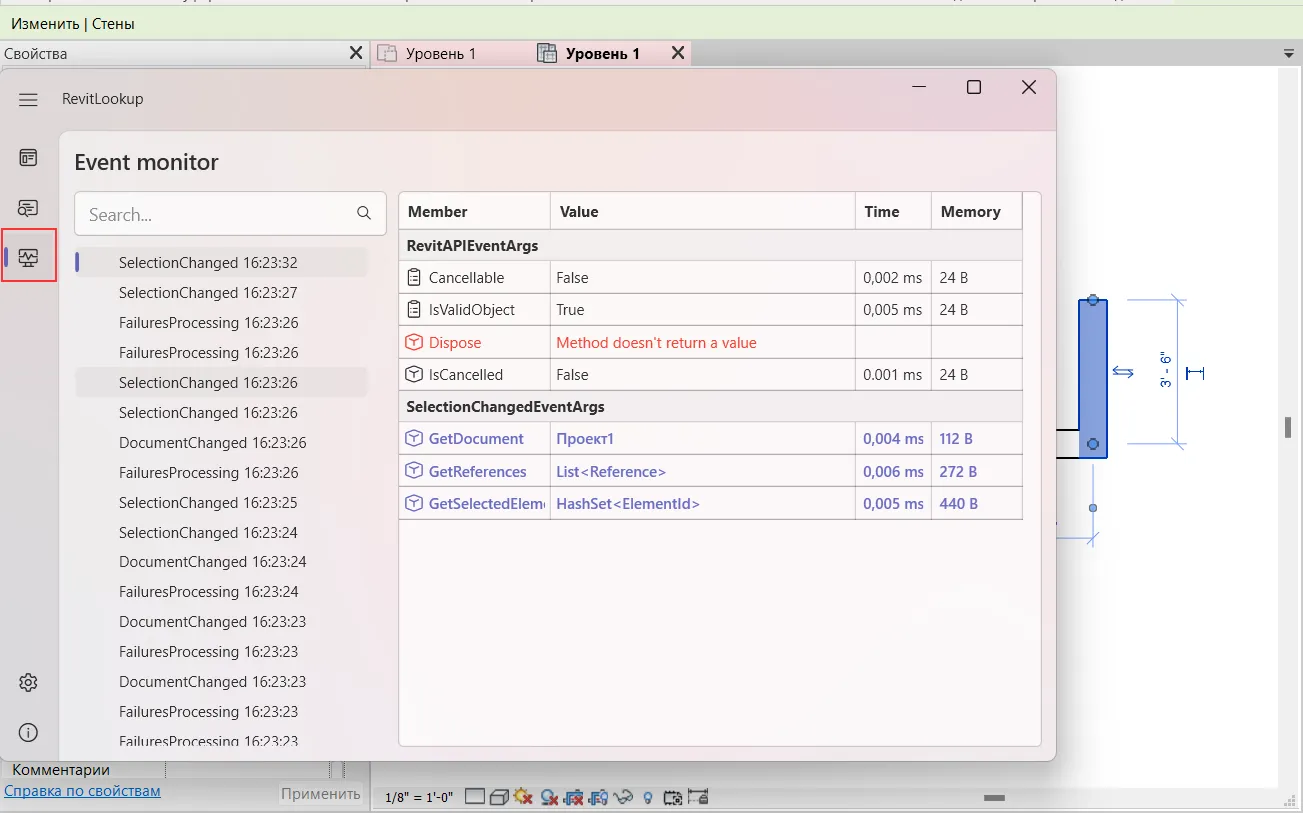Click the search magnifier icon
The image size is (1303, 813).
click(x=364, y=213)
